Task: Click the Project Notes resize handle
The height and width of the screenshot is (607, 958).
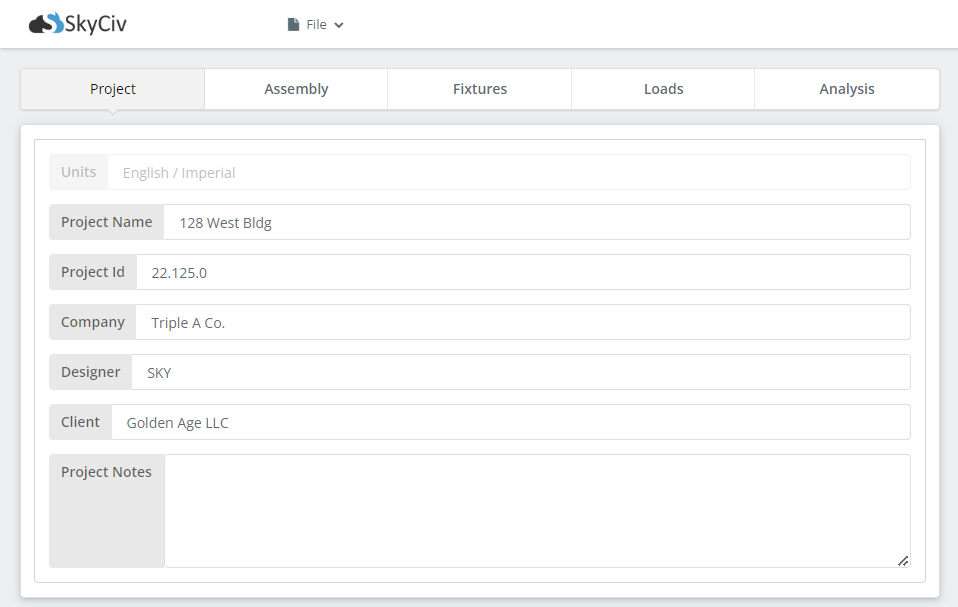Action: pos(903,561)
